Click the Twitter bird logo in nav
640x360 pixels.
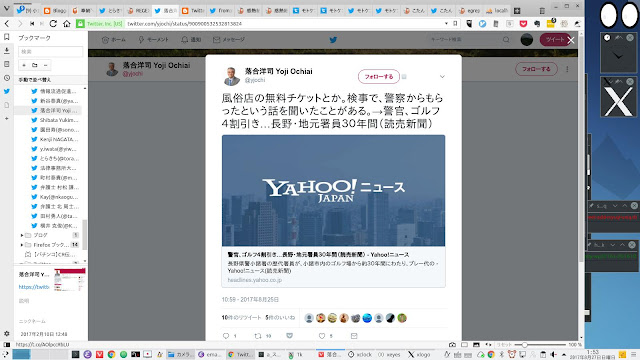click(x=333, y=40)
